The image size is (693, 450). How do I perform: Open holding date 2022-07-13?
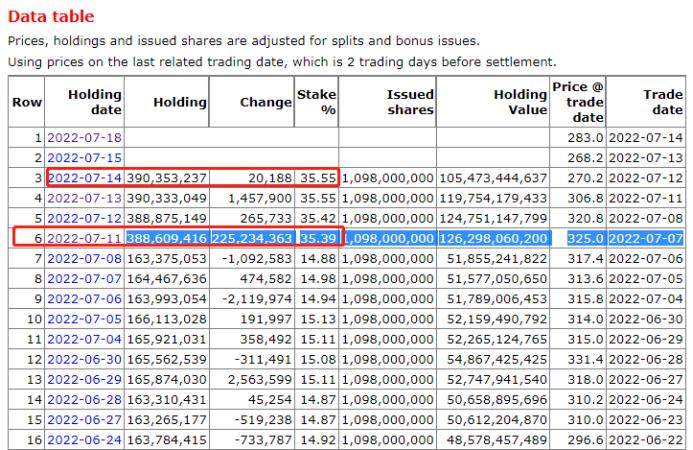click(84, 198)
